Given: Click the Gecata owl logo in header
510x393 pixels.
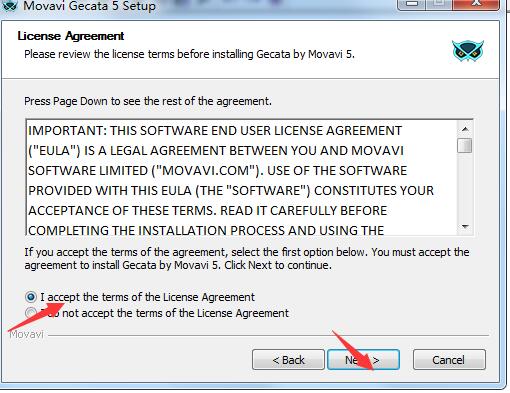Looking at the screenshot, I should click(x=468, y=51).
